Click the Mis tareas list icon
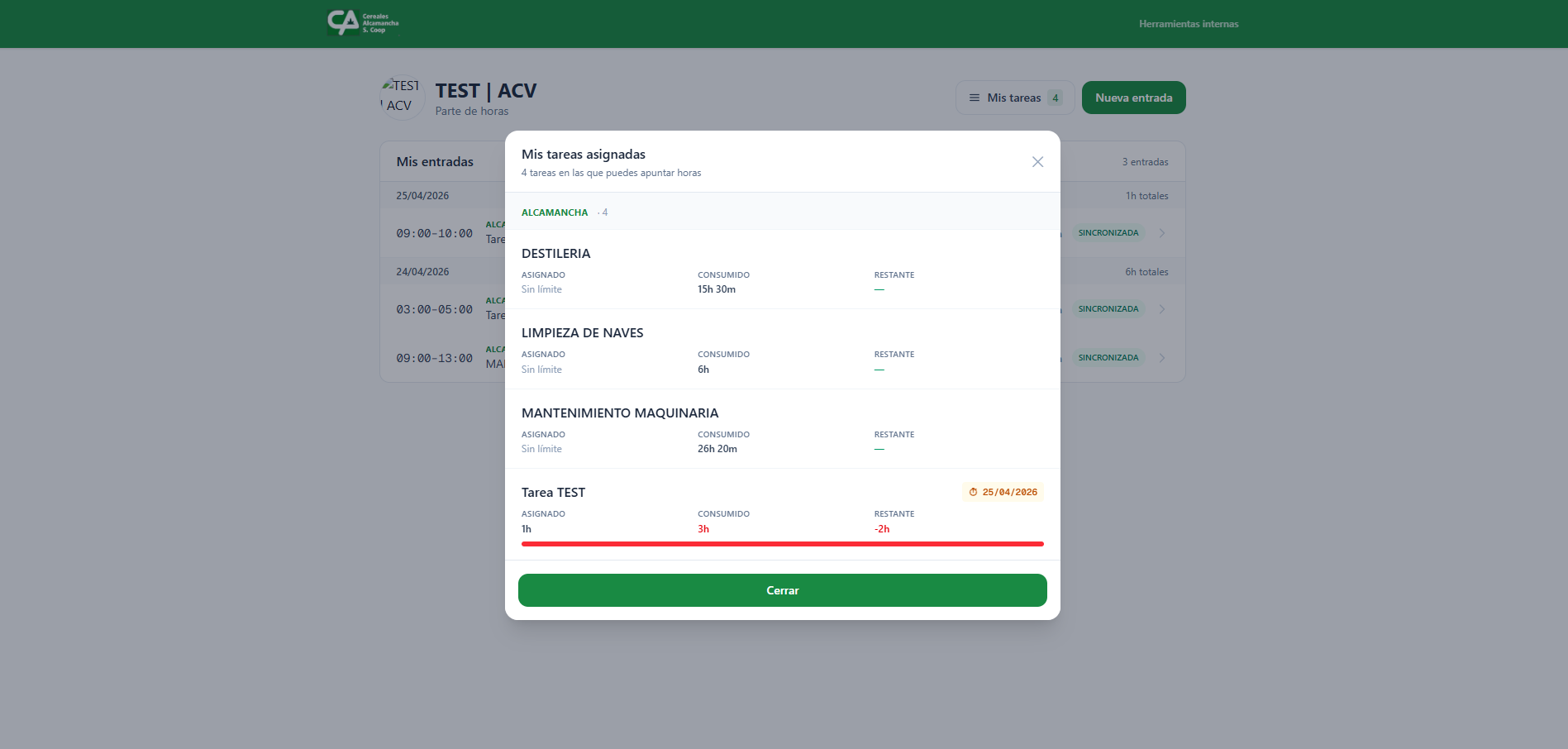 (x=975, y=98)
